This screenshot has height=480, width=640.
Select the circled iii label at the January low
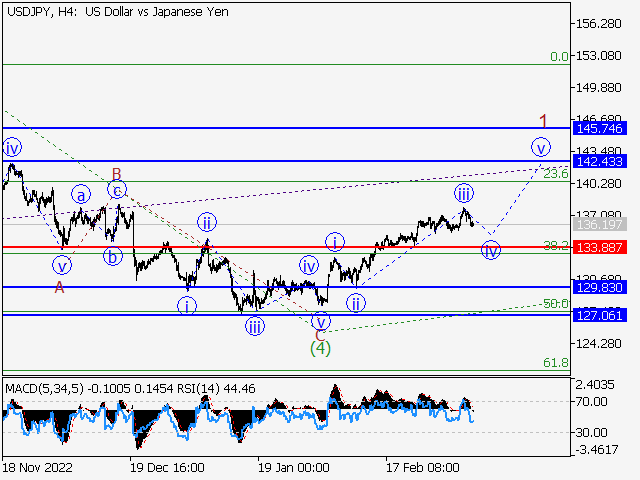[255, 327]
